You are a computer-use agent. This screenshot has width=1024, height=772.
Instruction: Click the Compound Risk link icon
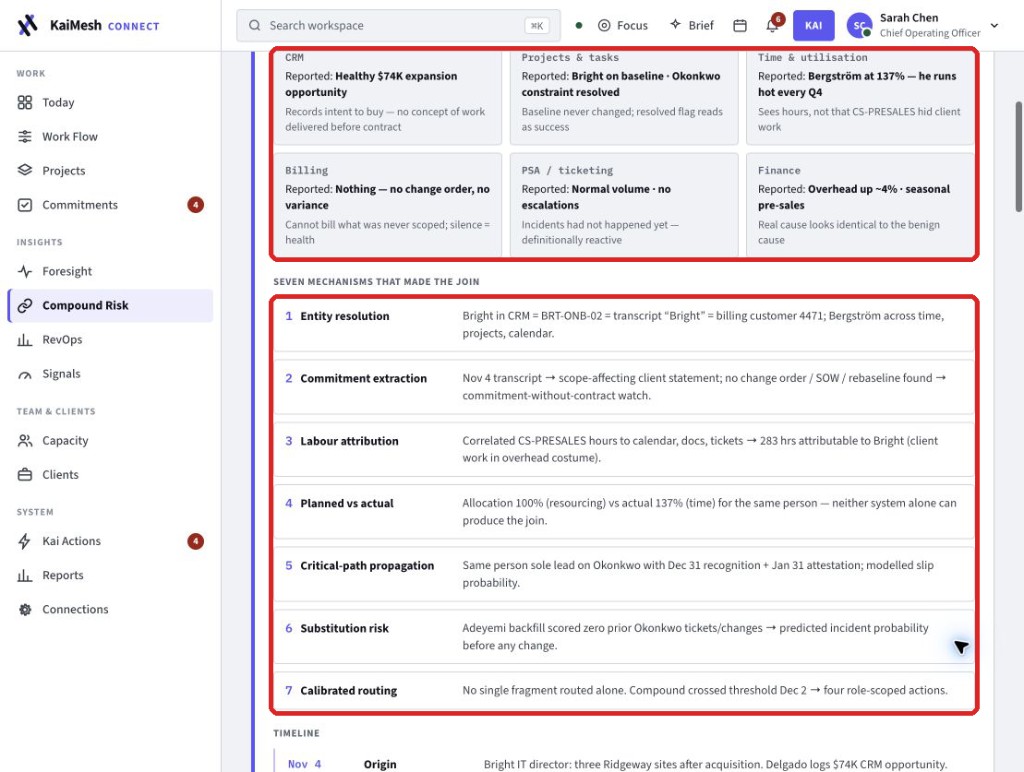[x=25, y=306]
